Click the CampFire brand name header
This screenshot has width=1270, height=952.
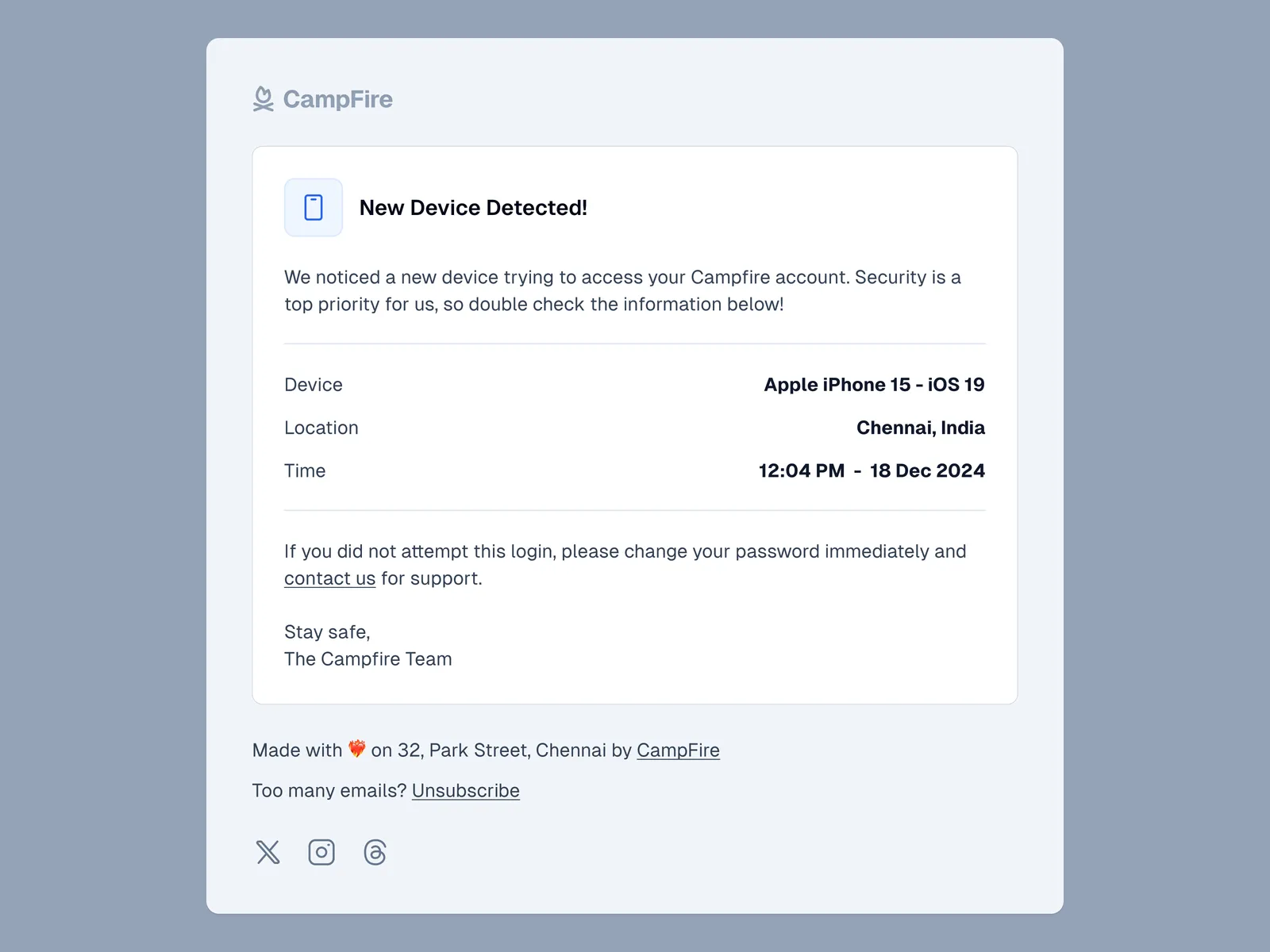[337, 99]
